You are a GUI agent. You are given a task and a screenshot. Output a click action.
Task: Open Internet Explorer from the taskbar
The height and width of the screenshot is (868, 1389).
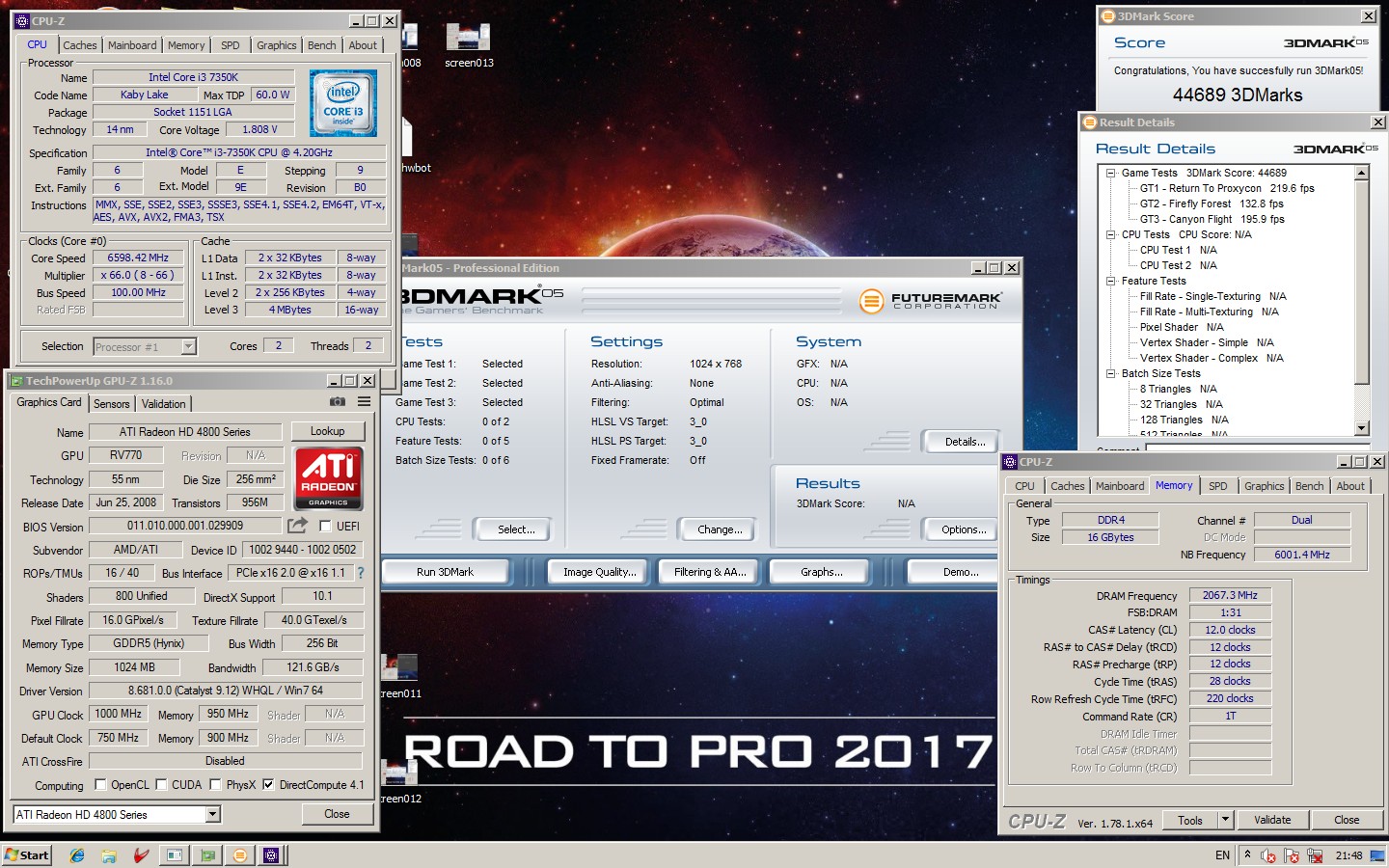tap(77, 855)
